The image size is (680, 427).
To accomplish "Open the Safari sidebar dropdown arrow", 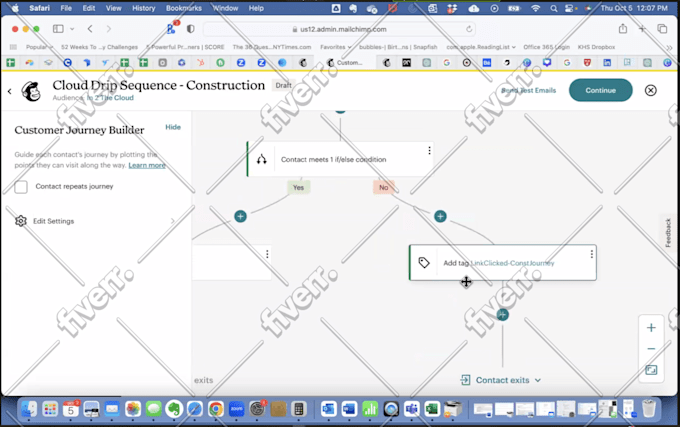I will 72,29.
